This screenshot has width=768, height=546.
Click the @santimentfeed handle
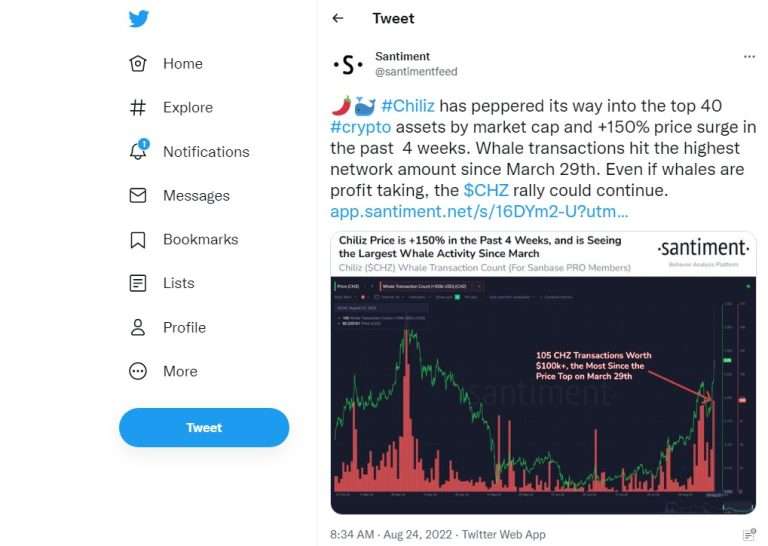click(416, 71)
